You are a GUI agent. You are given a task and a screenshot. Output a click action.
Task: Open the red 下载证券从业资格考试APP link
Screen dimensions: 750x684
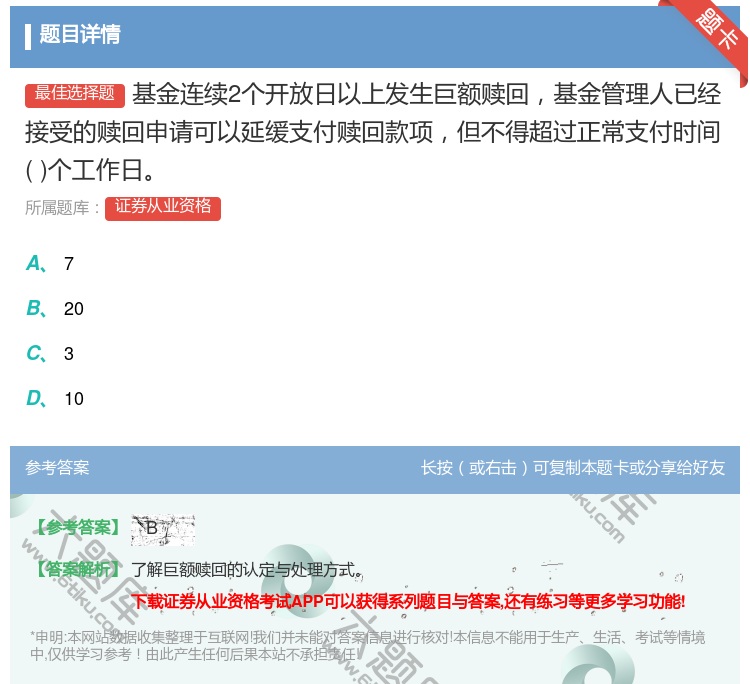coord(408,601)
